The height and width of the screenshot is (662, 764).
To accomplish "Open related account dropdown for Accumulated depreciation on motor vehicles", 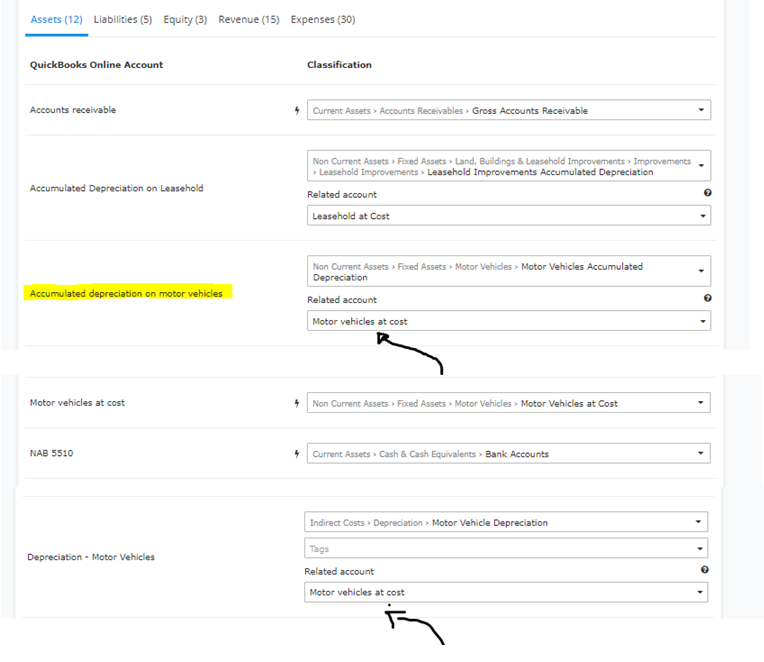I will coord(509,321).
